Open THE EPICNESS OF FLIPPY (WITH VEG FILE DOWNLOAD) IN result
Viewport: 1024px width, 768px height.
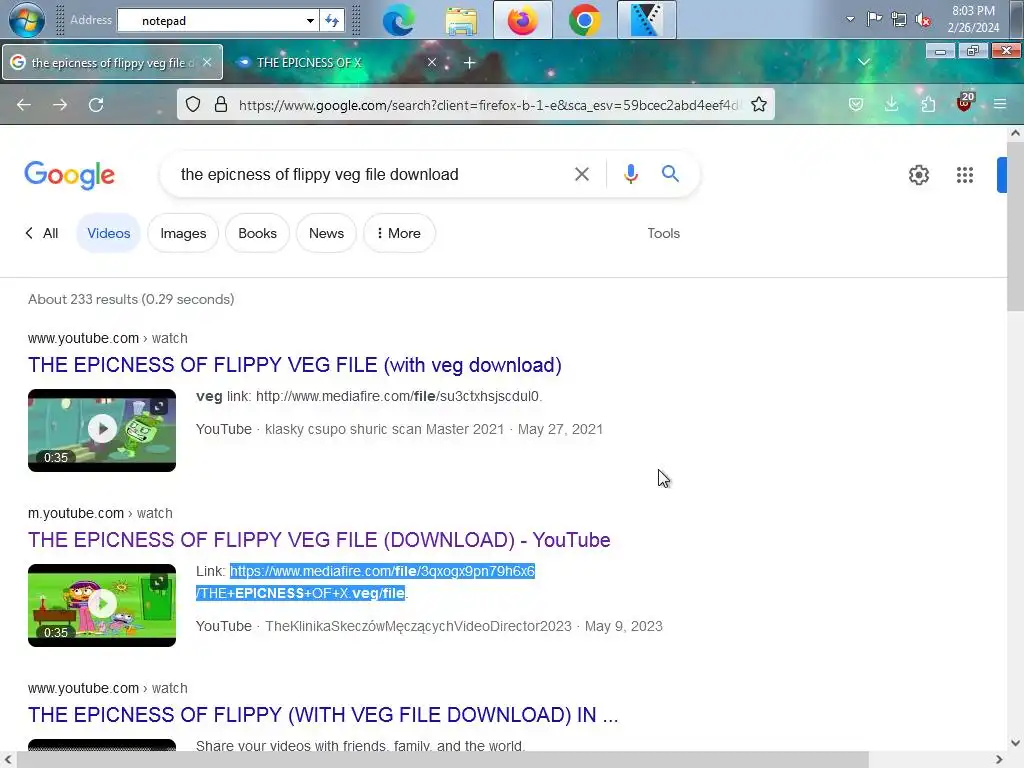pos(323,715)
